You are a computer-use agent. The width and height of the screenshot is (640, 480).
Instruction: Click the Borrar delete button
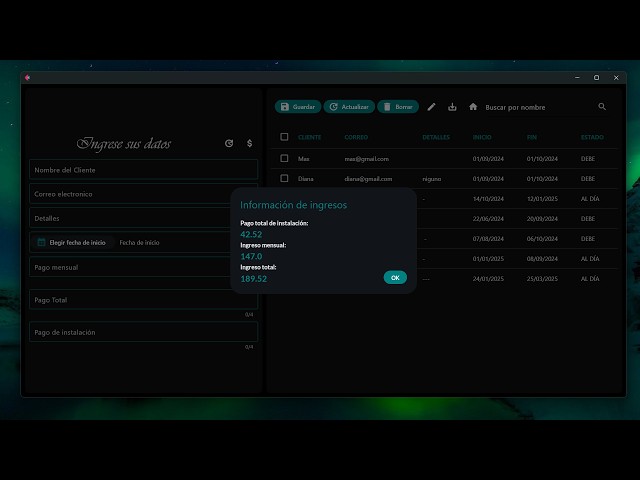[x=398, y=107]
